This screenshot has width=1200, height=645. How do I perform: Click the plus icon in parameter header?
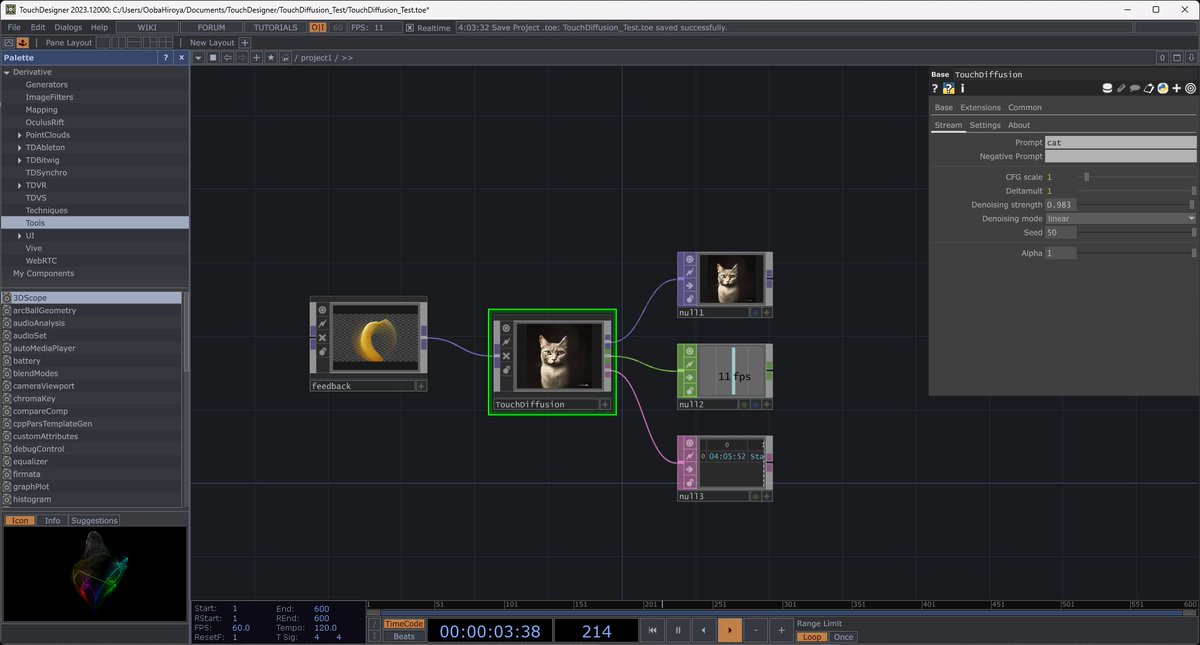click(x=1177, y=88)
